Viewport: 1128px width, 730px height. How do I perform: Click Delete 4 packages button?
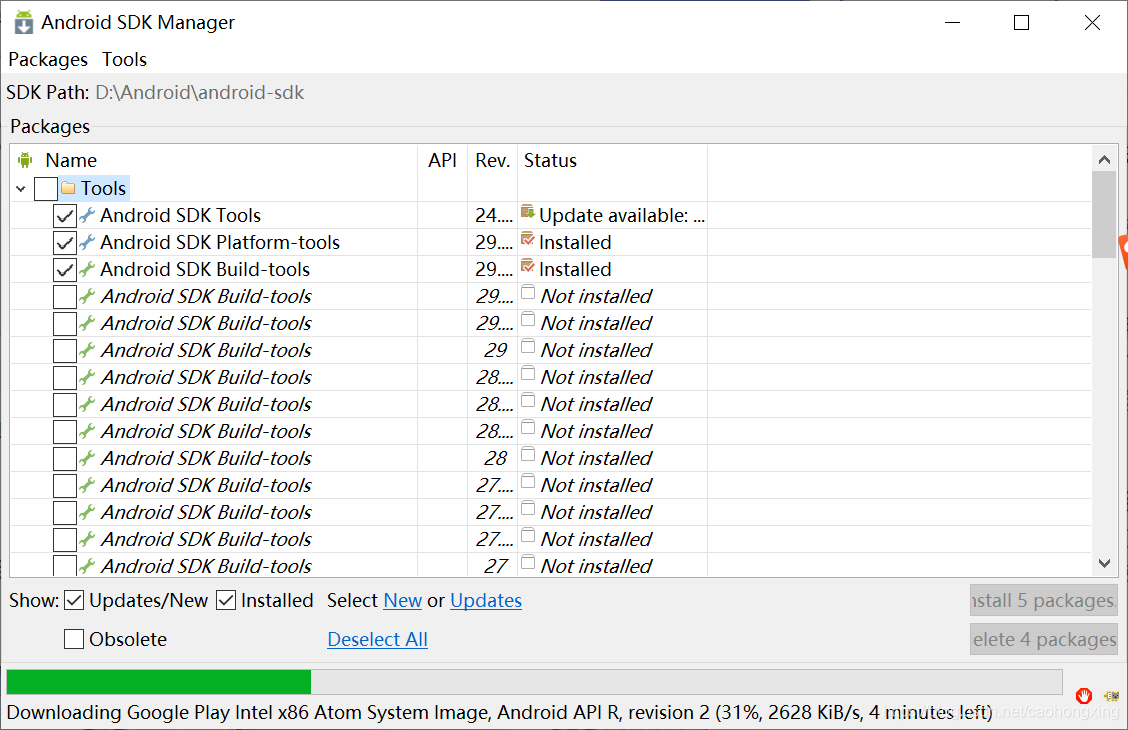pyautogui.click(x=1044, y=639)
